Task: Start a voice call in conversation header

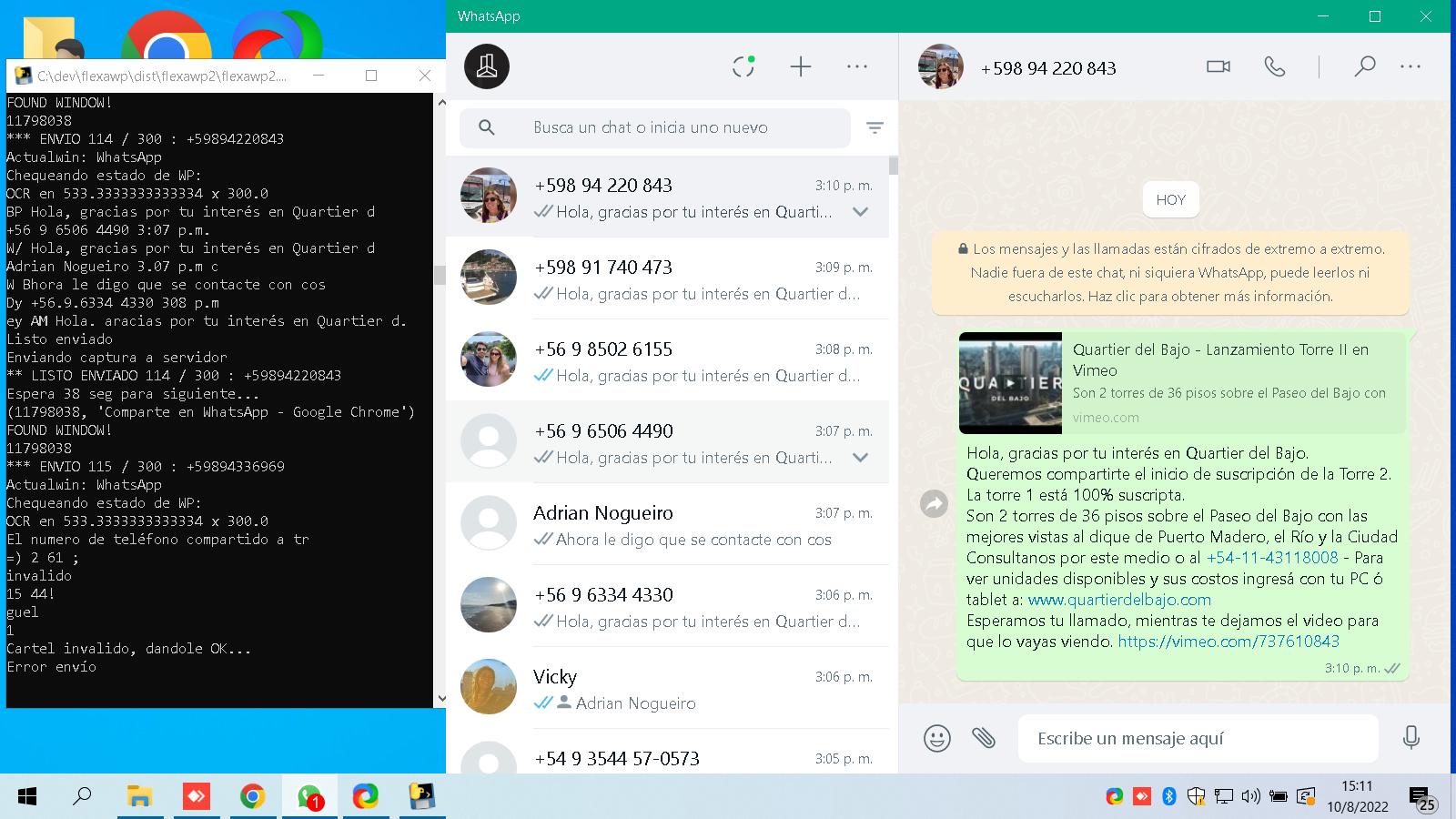Action: pyautogui.click(x=1275, y=66)
